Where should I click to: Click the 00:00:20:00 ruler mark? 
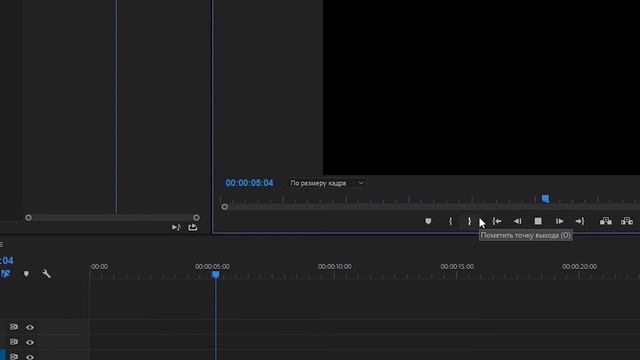[x=580, y=267]
